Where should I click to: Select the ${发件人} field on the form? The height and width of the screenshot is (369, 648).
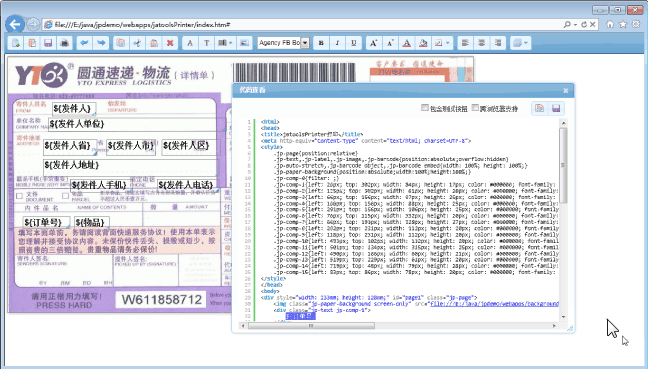[74, 109]
